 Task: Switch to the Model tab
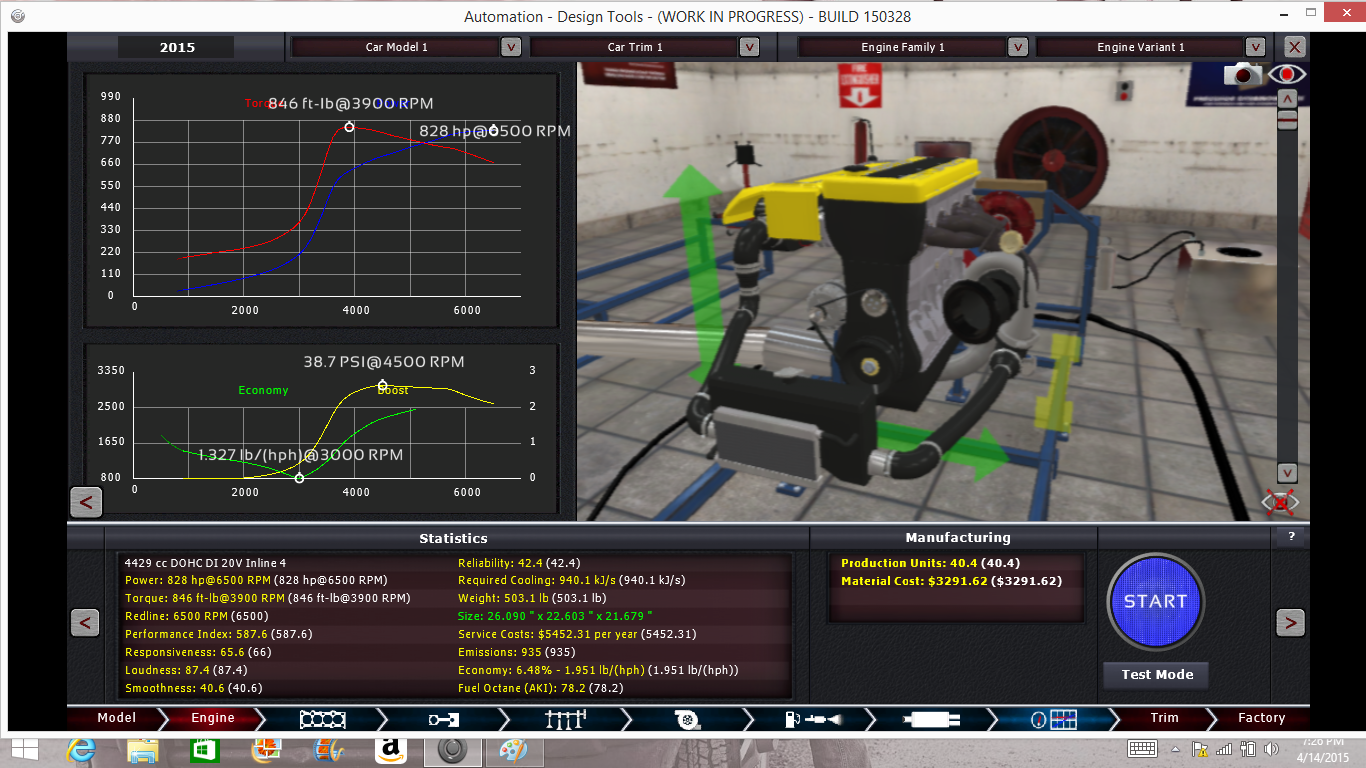[117, 718]
